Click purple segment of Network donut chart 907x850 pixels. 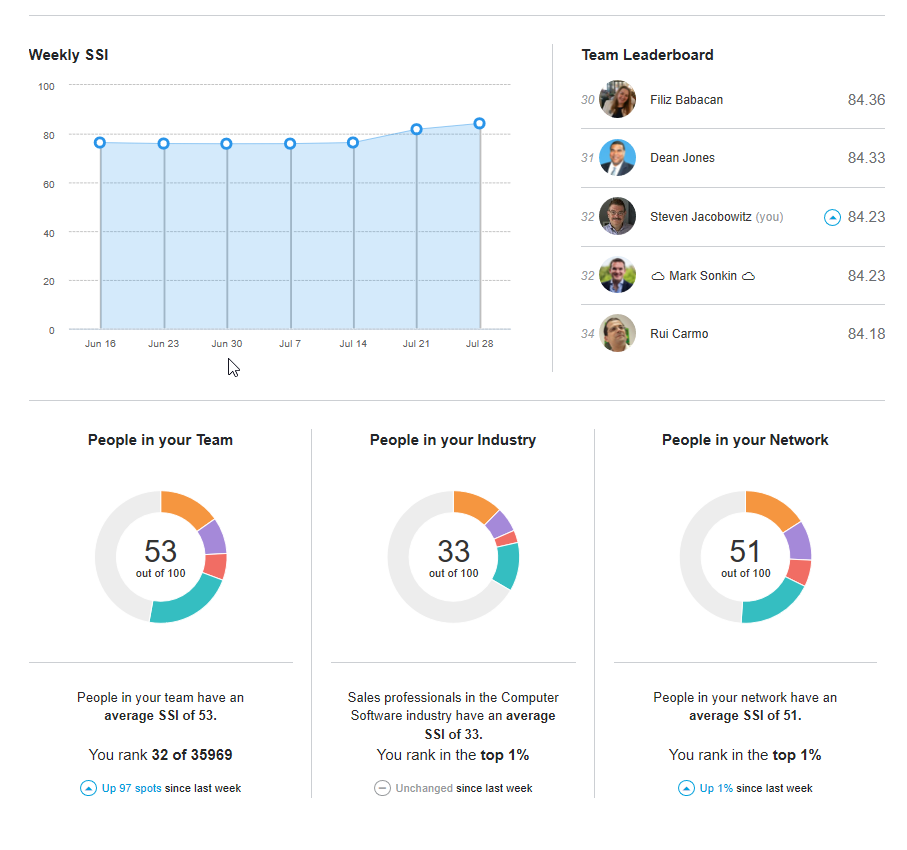coord(798,540)
